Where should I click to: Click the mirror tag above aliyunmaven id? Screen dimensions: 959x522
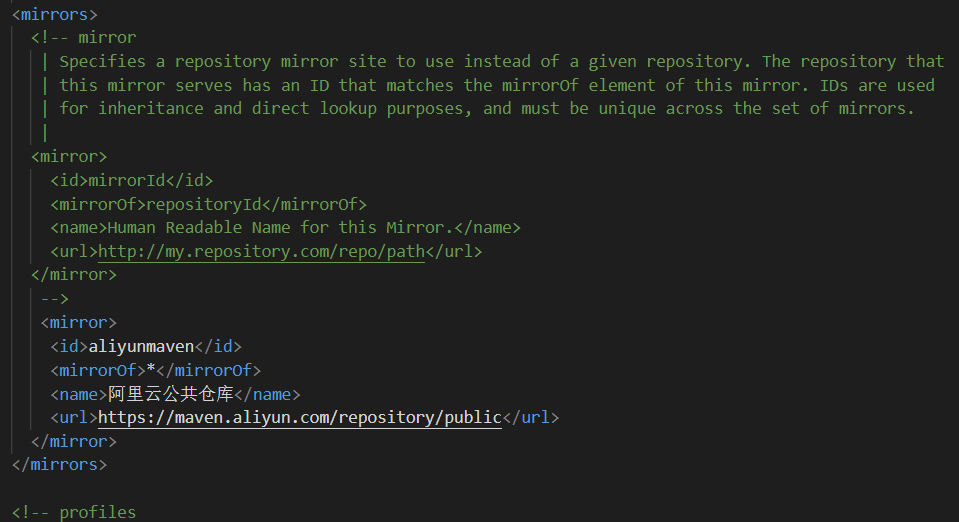[x=78, y=323]
